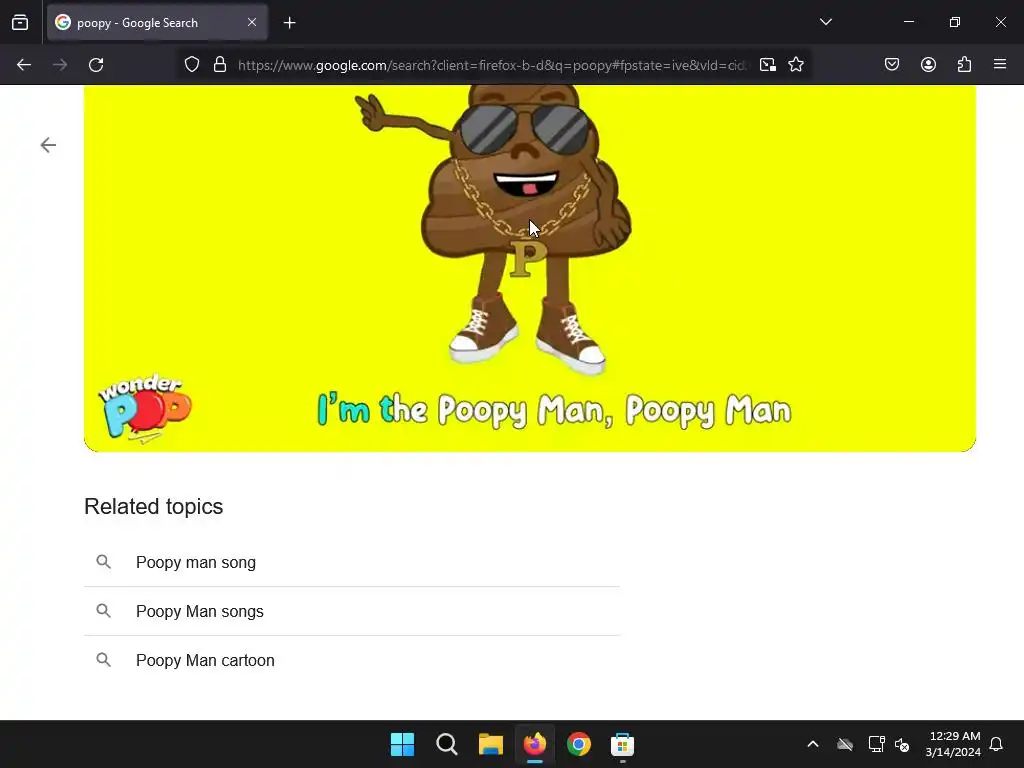This screenshot has width=1024, height=768.
Task: Open the notifications bell
Action: tap(996, 744)
